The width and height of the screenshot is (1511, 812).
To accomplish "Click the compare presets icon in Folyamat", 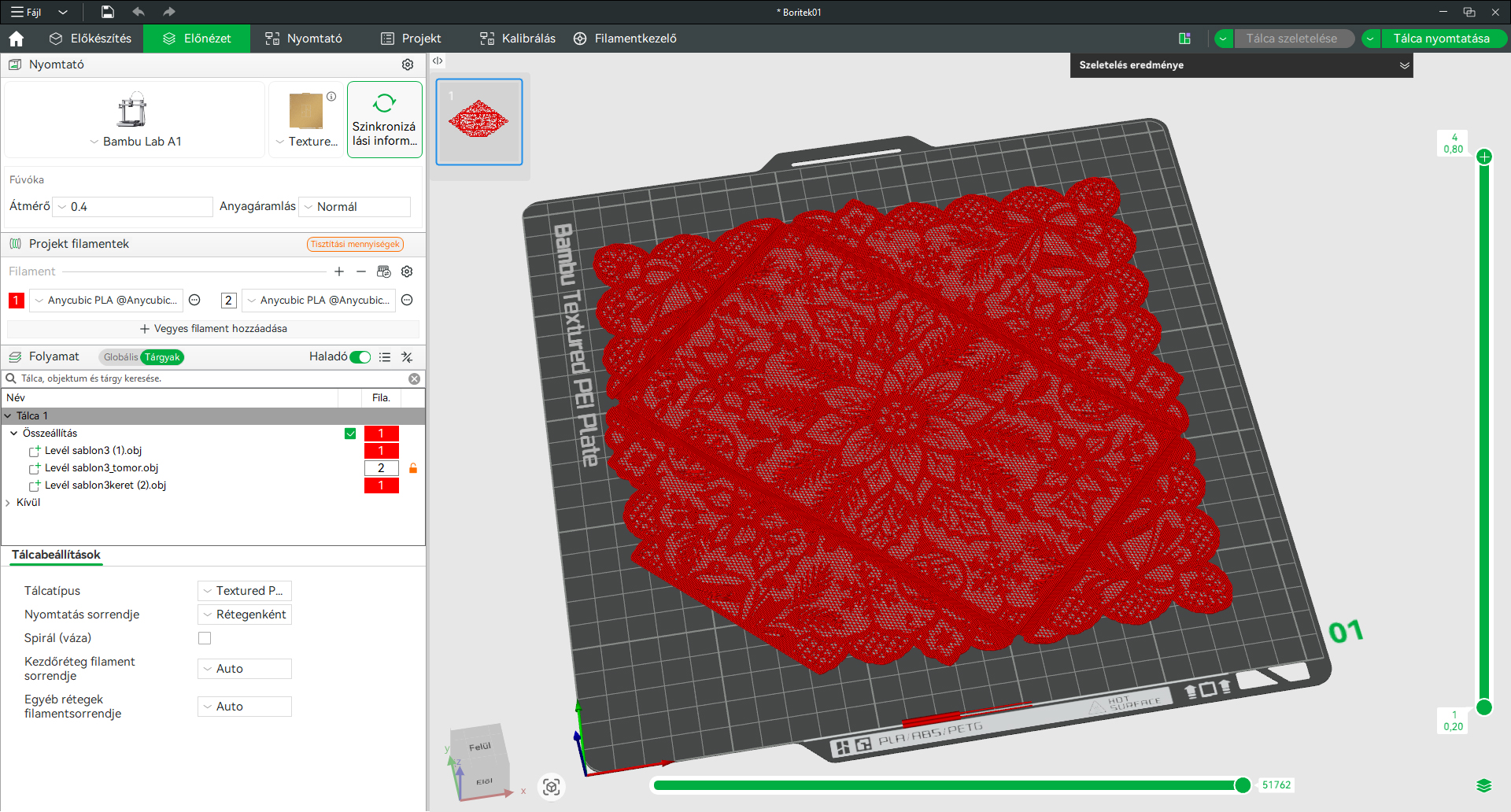I will click(x=407, y=357).
